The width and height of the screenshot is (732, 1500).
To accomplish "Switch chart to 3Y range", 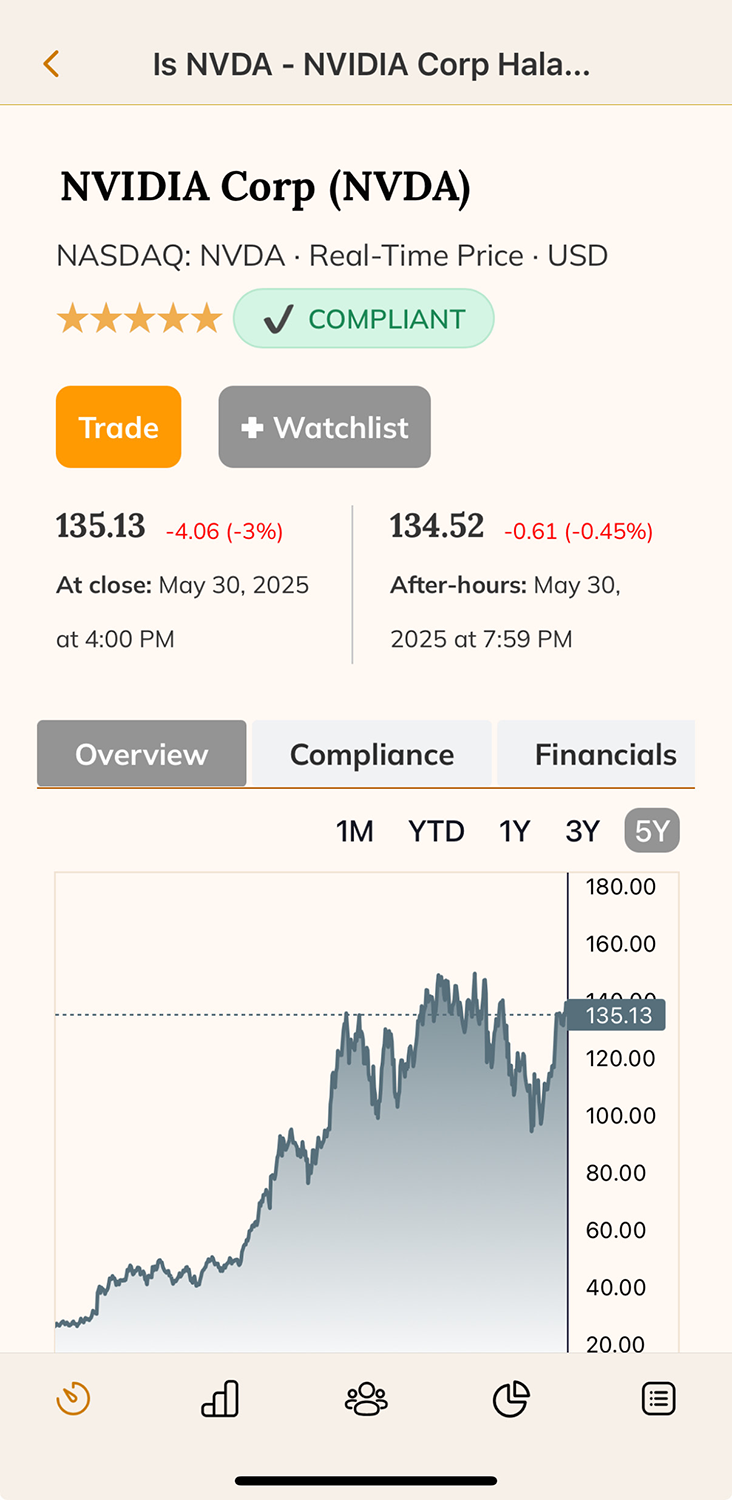I will pos(582,831).
